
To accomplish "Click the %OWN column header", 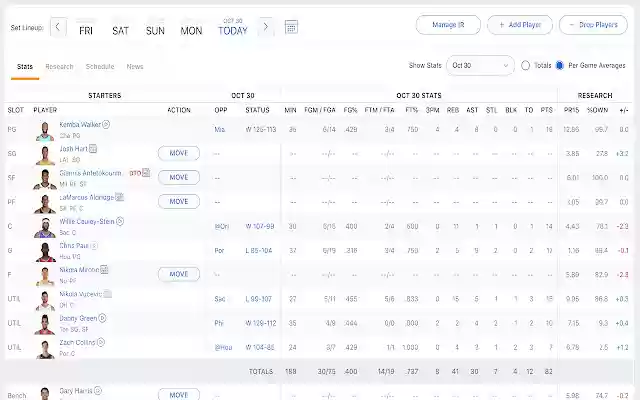I will pyautogui.click(x=598, y=110).
